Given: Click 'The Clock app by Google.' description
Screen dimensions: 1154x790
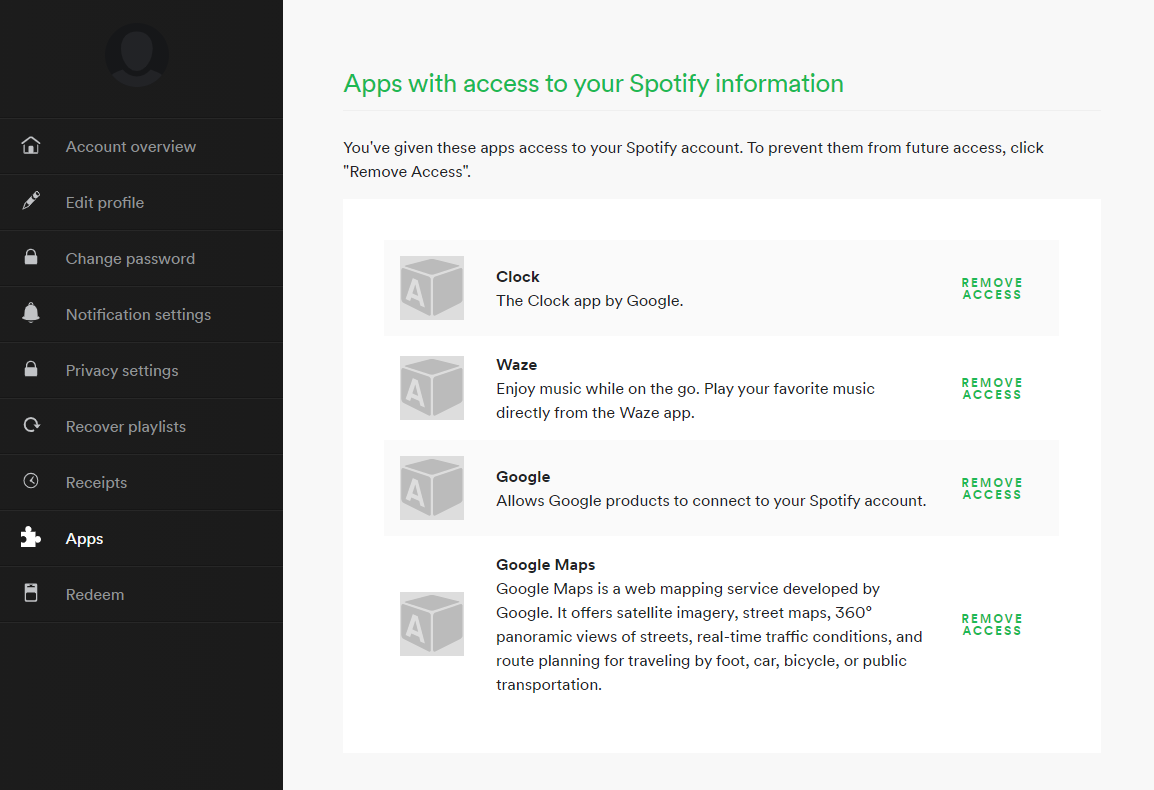Looking at the screenshot, I should tap(590, 300).
